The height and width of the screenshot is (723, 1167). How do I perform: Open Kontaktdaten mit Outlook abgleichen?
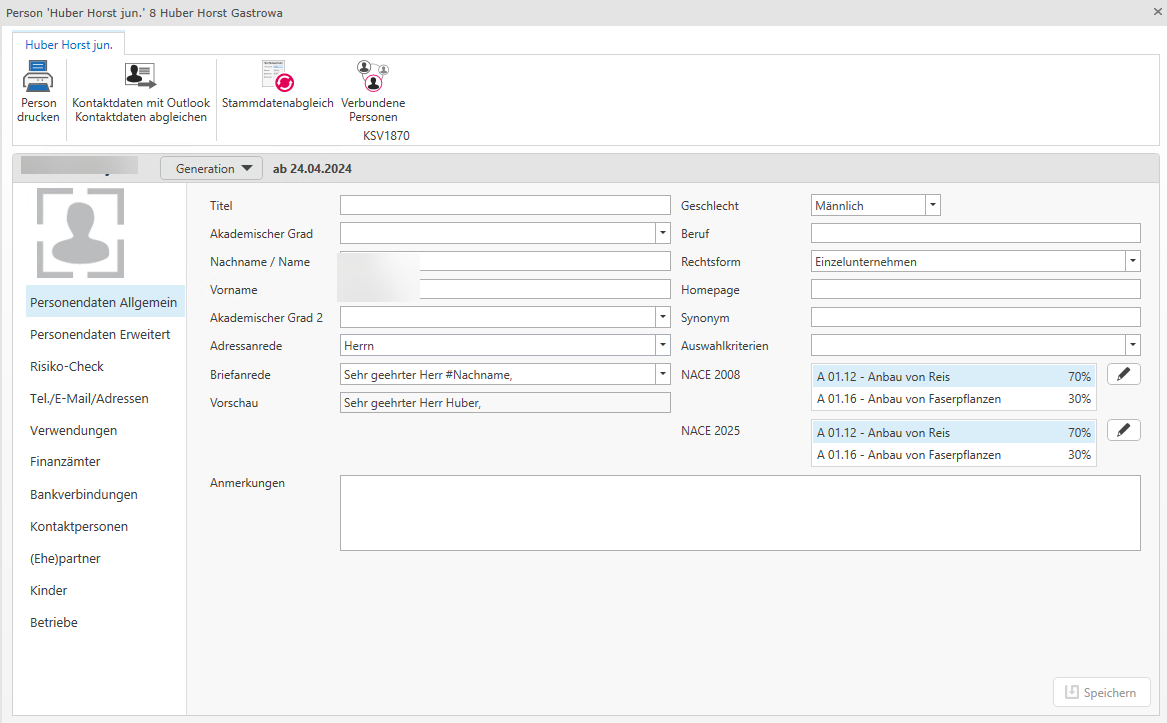[x=141, y=76]
